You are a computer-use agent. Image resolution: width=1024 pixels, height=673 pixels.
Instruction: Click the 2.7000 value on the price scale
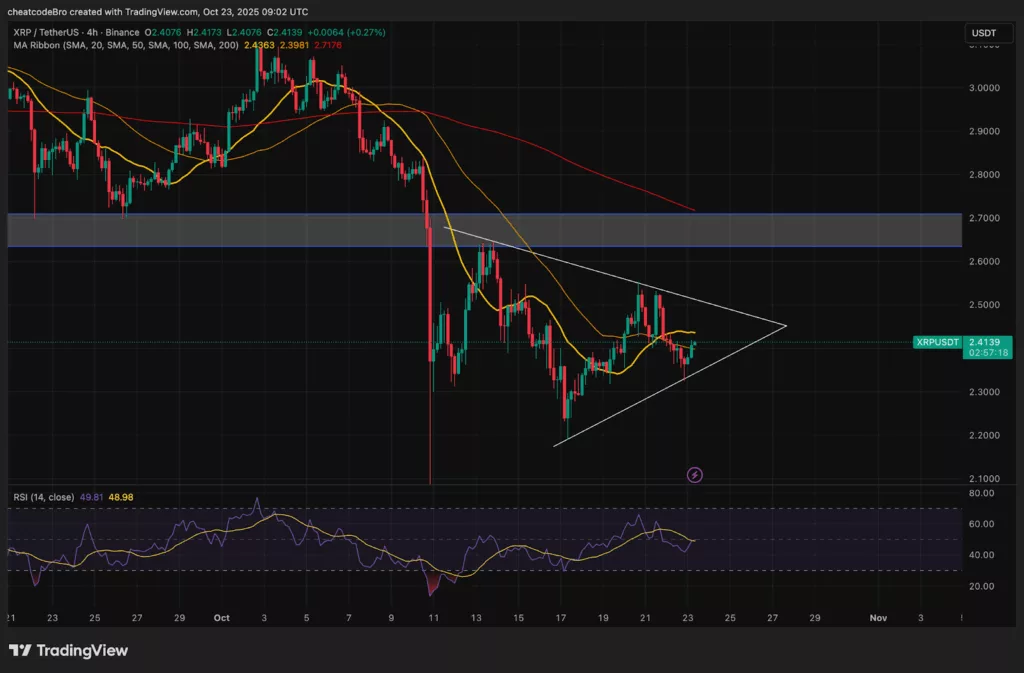pyautogui.click(x=987, y=219)
